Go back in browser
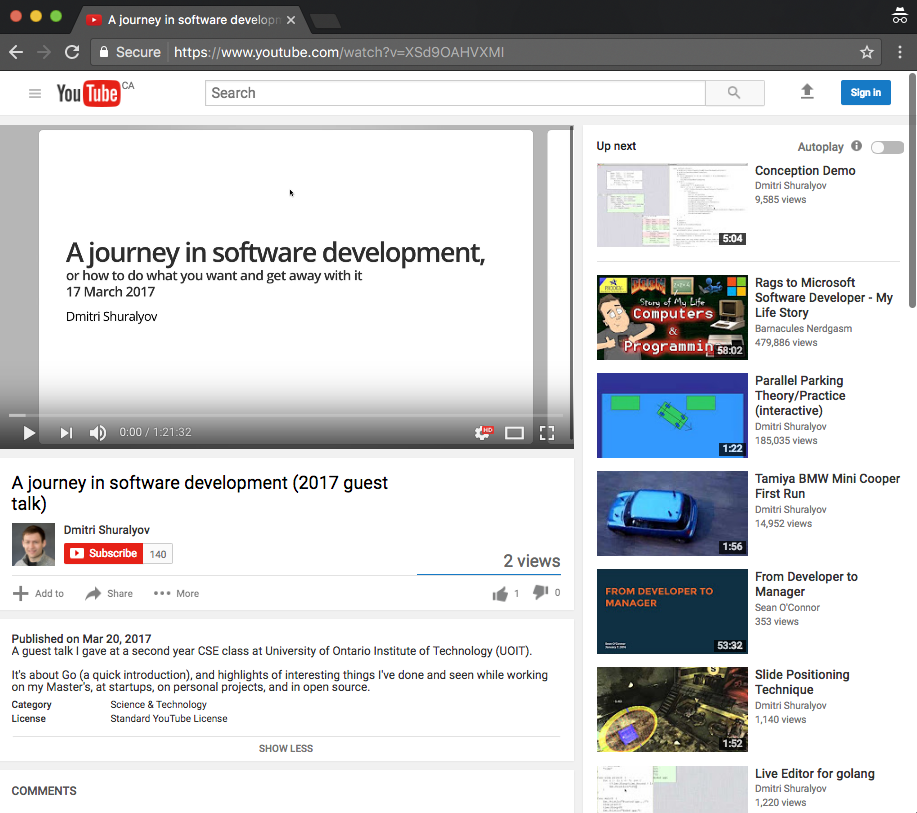This screenshot has width=917, height=813. (16, 52)
